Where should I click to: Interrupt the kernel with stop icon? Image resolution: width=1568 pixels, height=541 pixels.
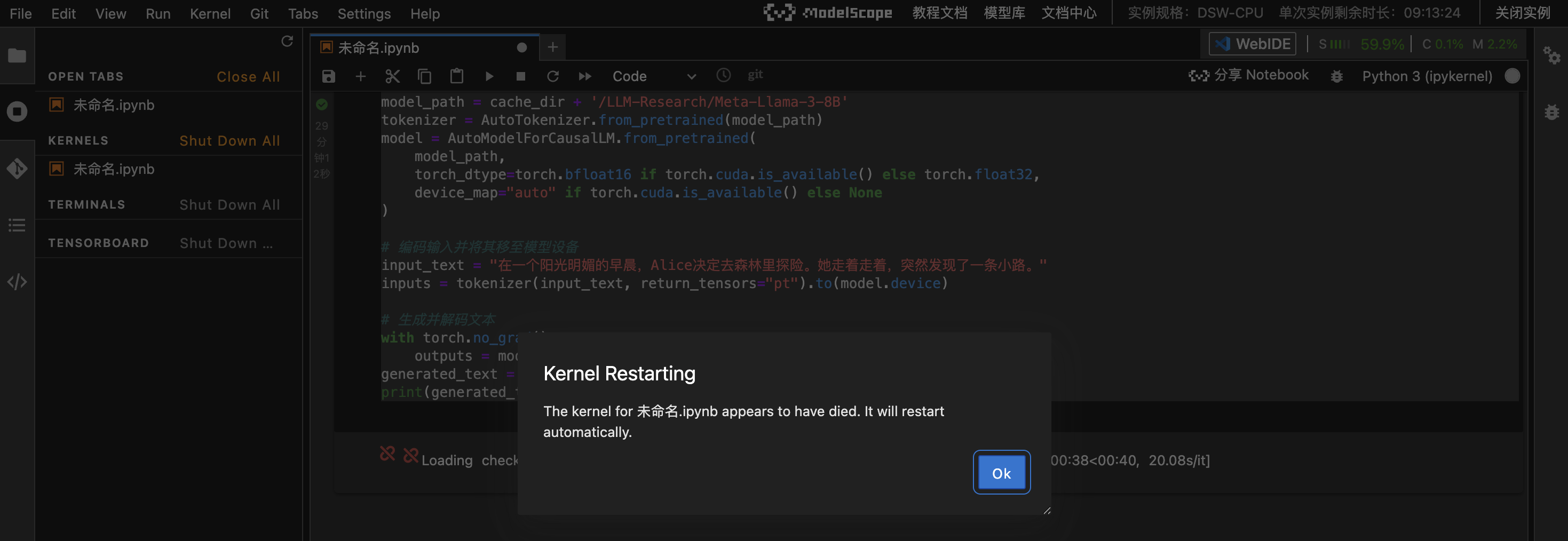pyautogui.click(x=520, y=76)
